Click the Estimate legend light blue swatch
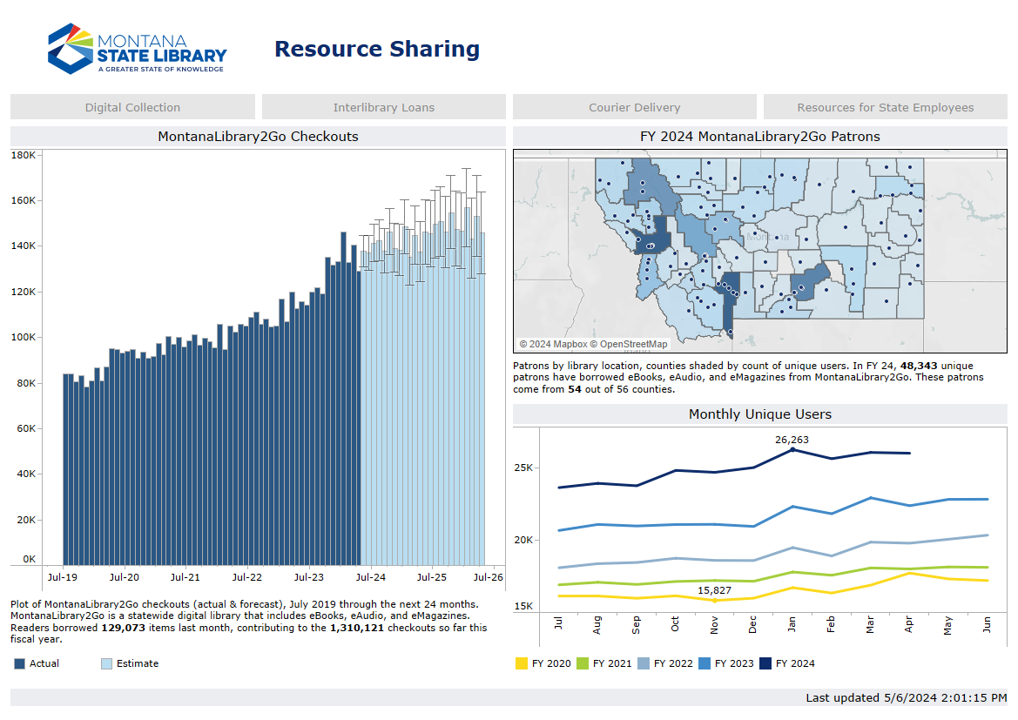 click(x=107, y=663)
